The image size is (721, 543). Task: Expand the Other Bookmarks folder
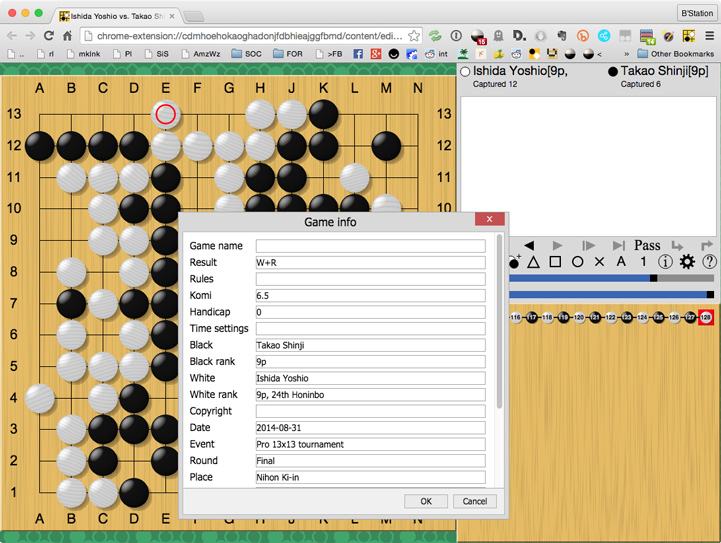pyautogui.click(x=676, y=54)
